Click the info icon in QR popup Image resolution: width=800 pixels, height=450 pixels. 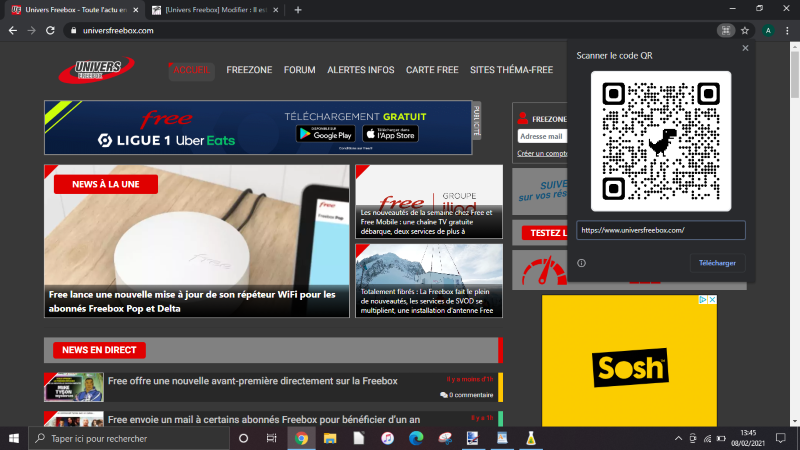coord(582,263)
